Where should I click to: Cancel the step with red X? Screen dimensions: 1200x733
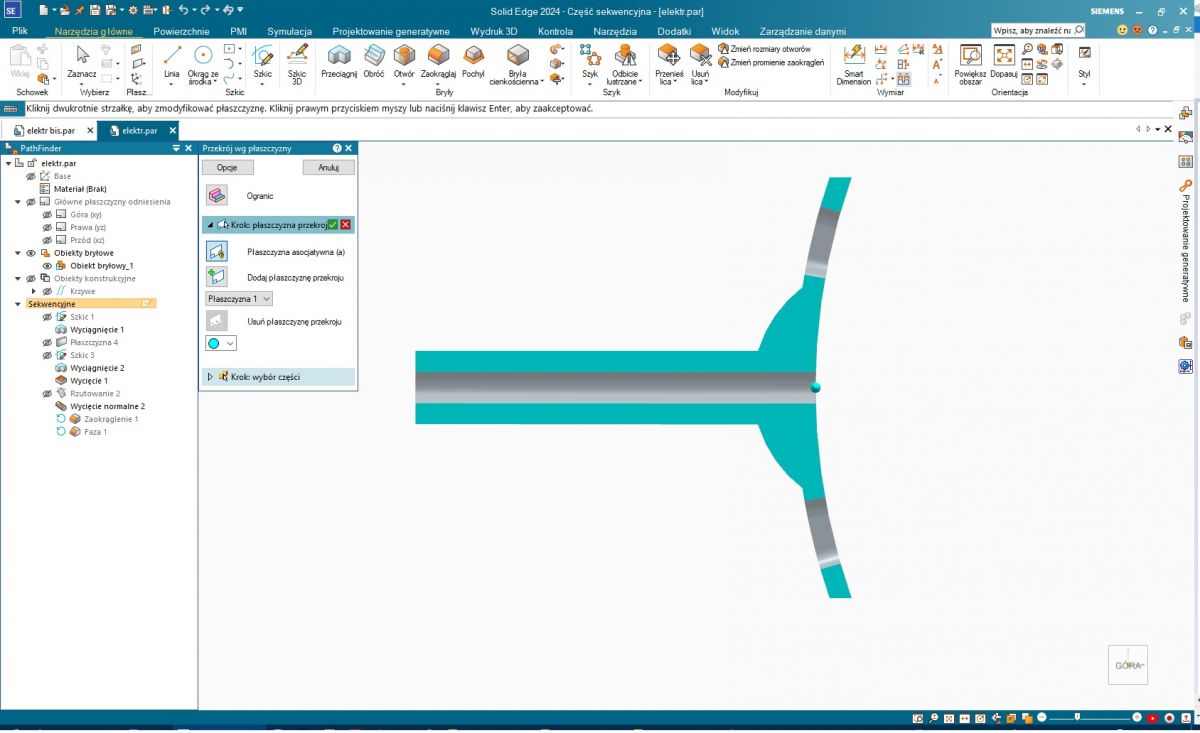tap(346, 225)
